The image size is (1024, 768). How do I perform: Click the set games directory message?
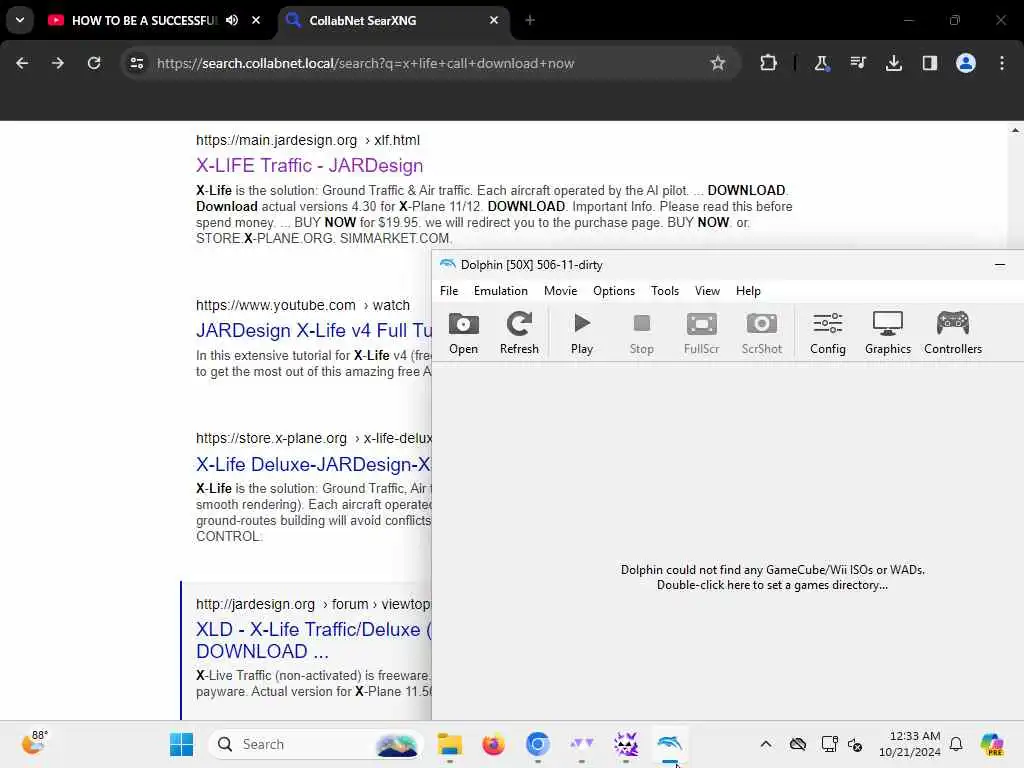point(773,577)
